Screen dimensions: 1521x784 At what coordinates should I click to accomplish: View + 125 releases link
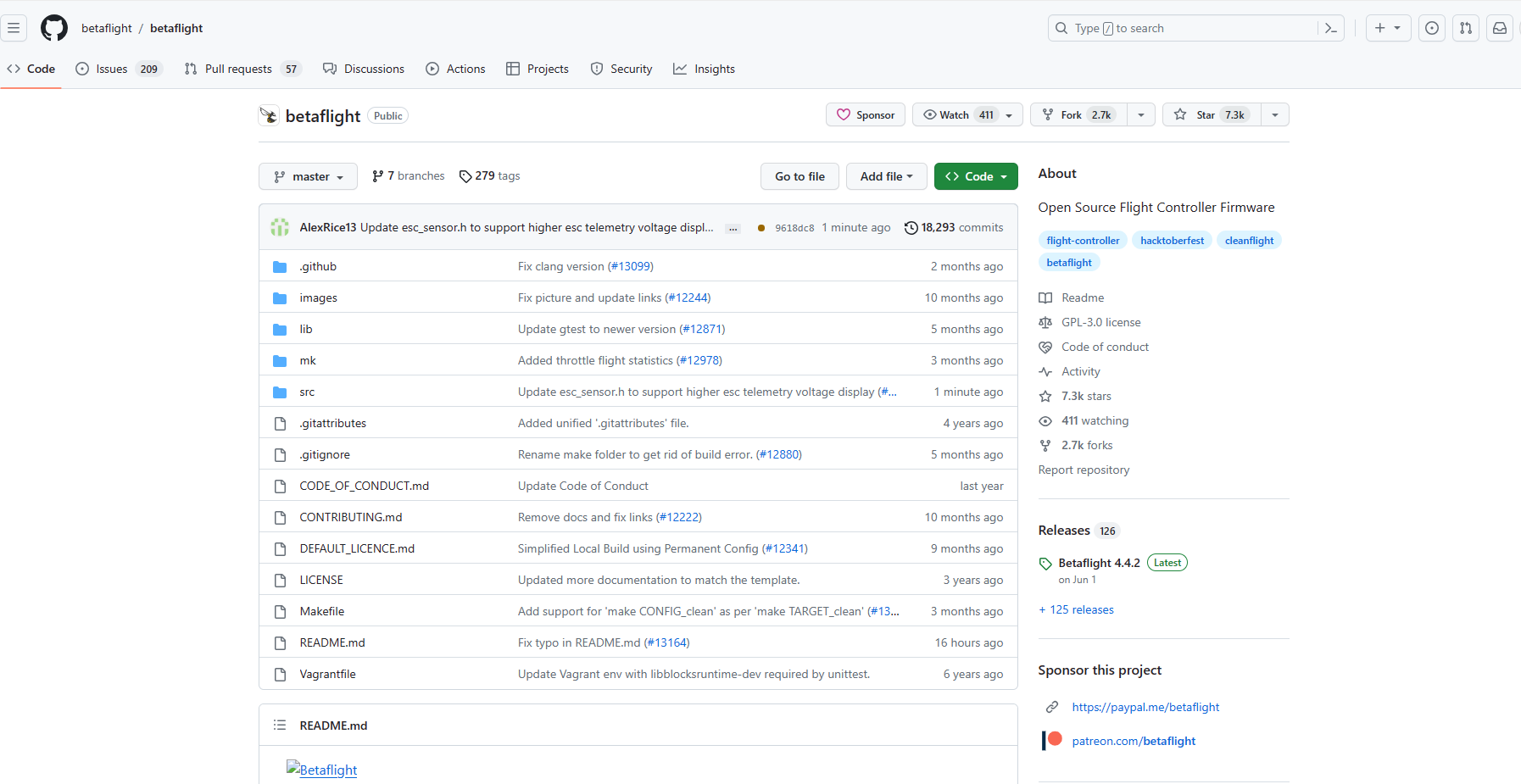coord(1077,609)
